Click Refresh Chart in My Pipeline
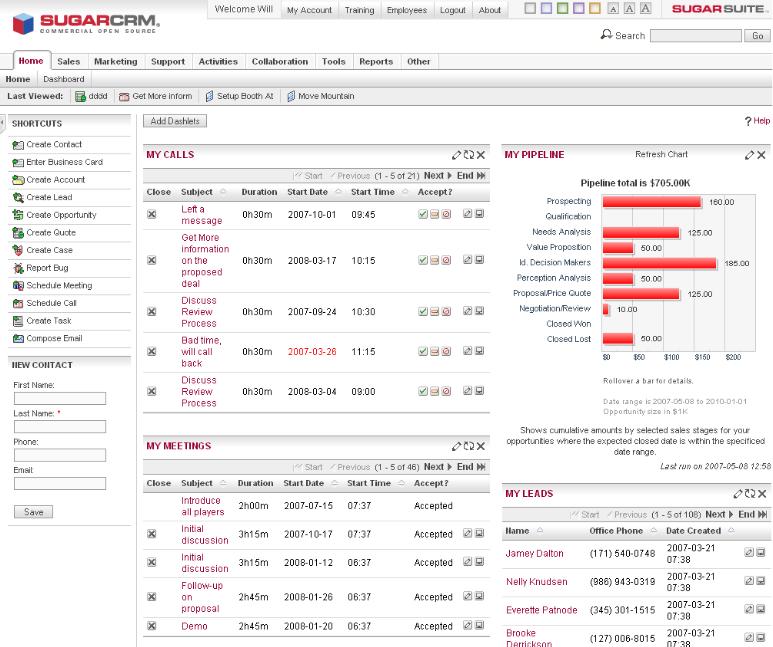 click(661, 154)
